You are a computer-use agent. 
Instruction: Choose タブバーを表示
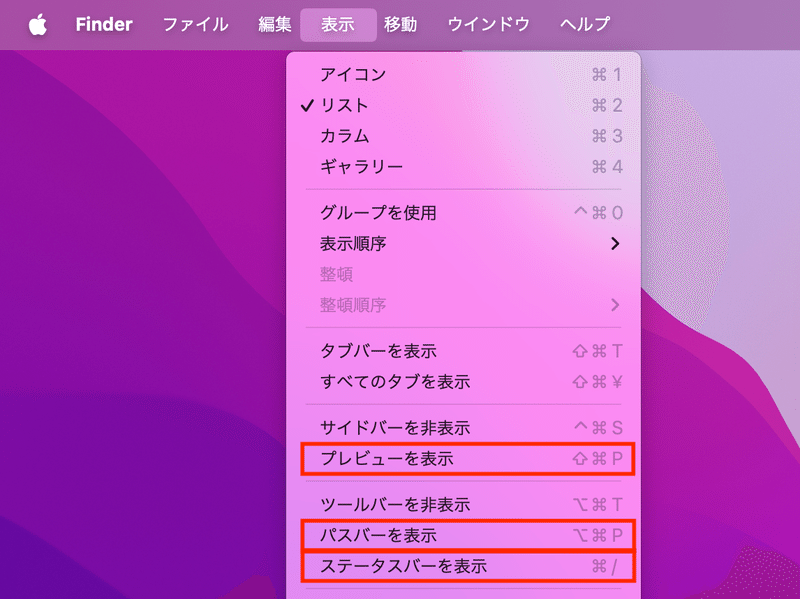(x=463, y=351)
